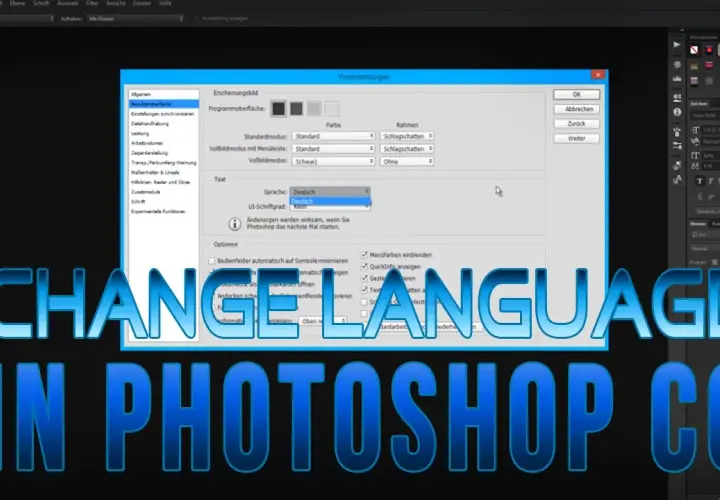This screenshot has height=500, width=720.
Task: Choose the lightest interface color swatch
Action: 332,109
